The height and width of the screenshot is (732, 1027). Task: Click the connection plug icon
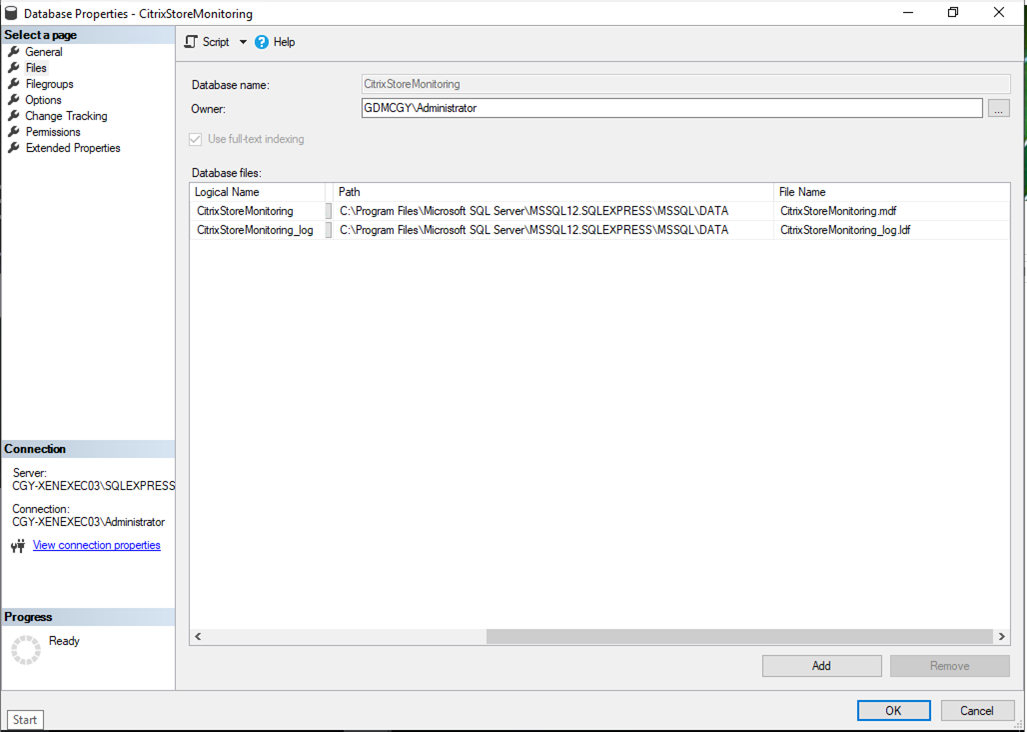(x=18, y=545)
